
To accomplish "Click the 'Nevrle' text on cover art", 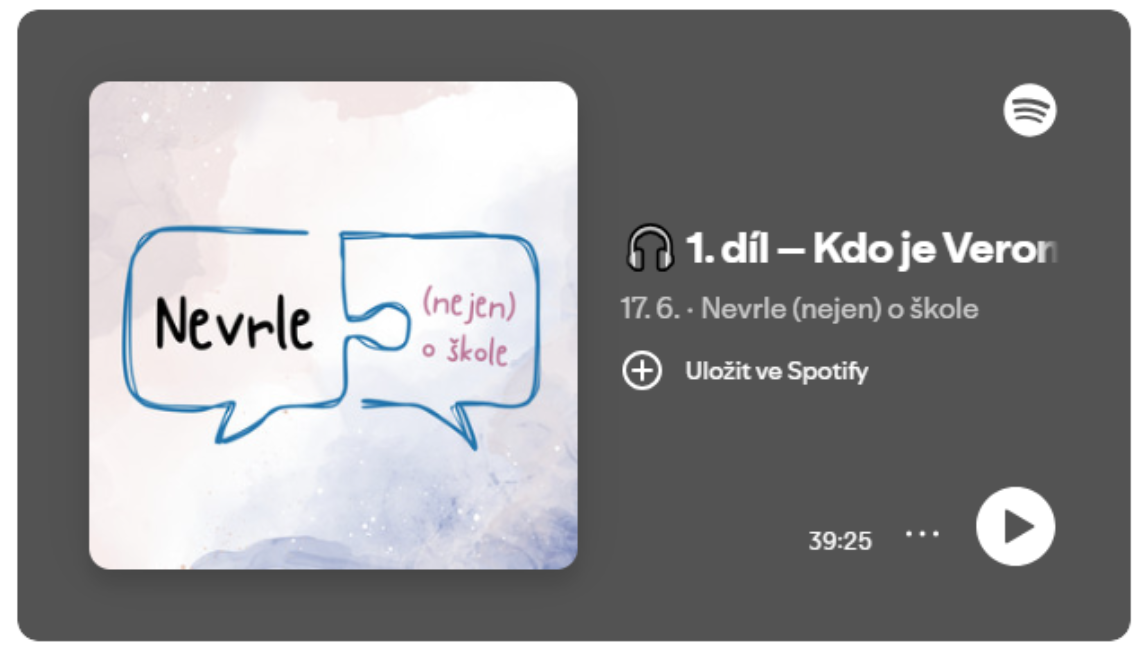I will 234,322.
